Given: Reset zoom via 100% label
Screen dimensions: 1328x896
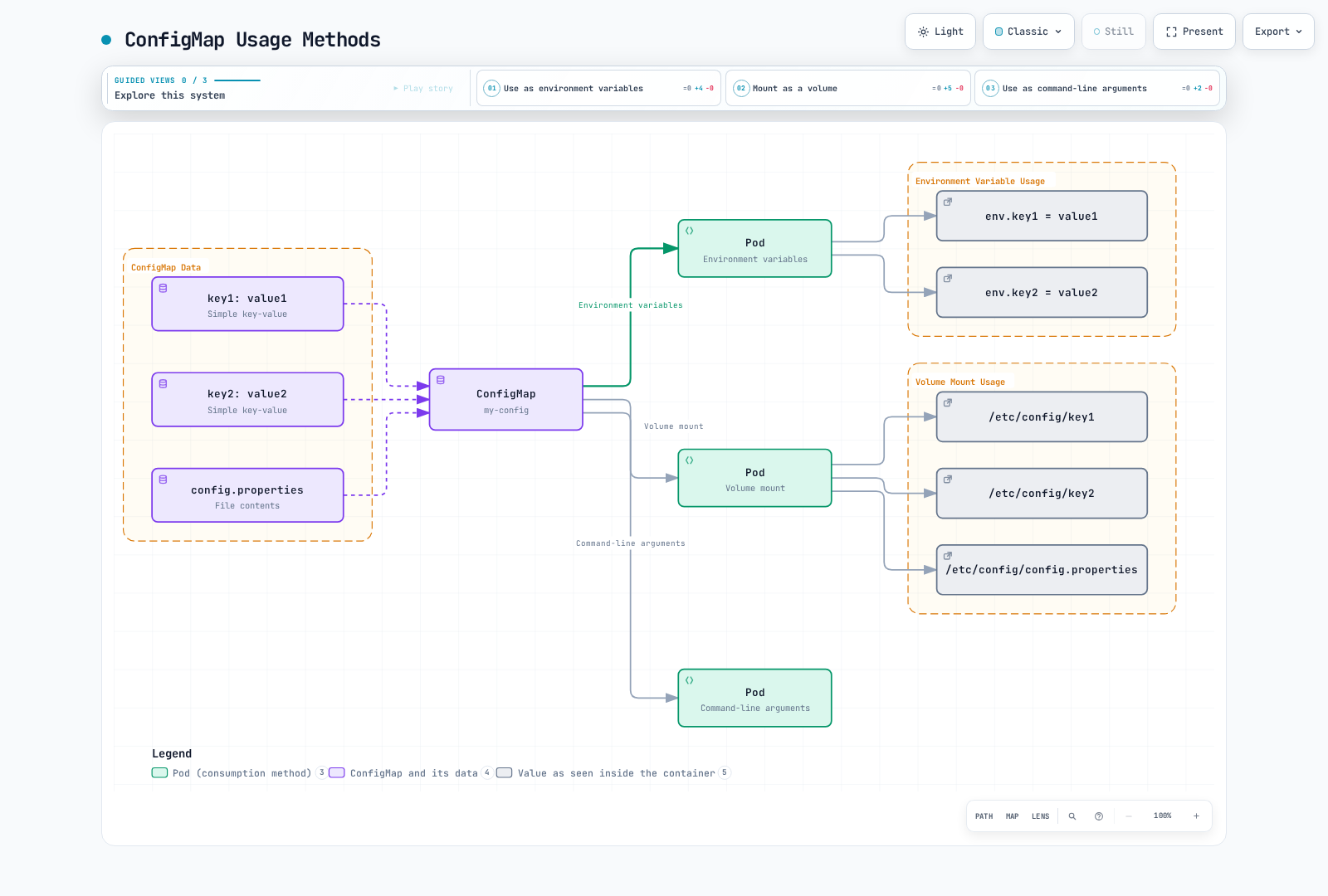Looking at the screenshot, I should coord(1163,816).
